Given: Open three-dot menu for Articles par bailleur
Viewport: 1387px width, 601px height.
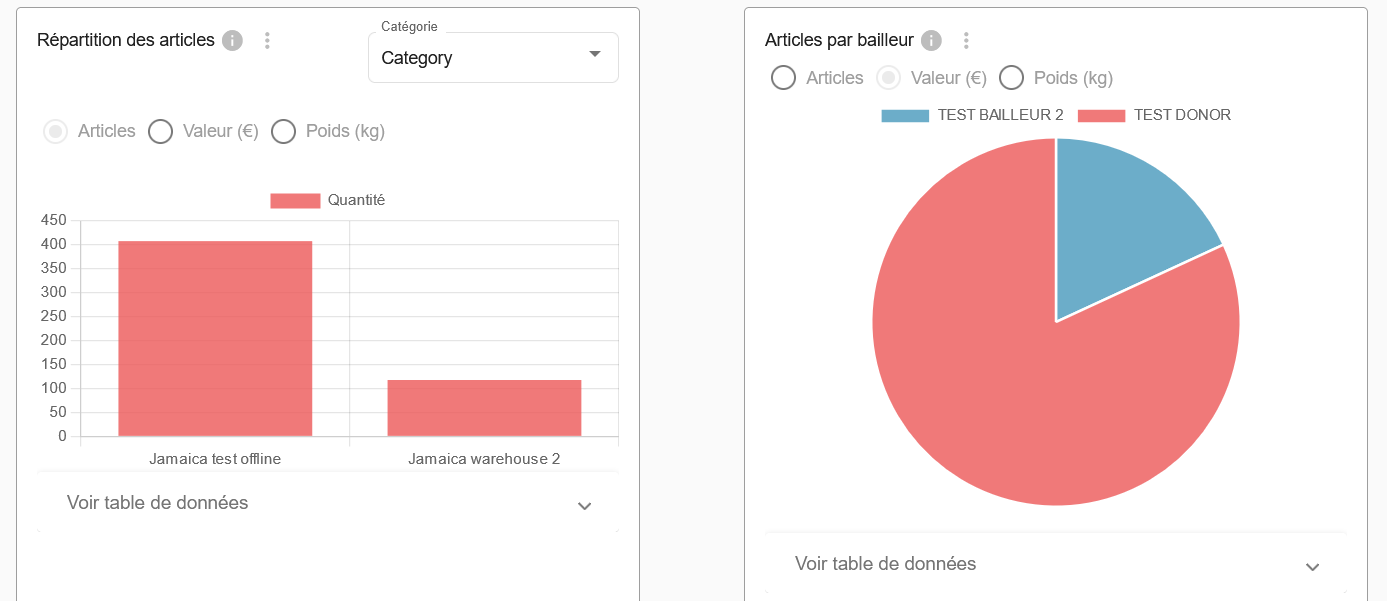Looking at the screenshot, I should (x=966, y=41).
